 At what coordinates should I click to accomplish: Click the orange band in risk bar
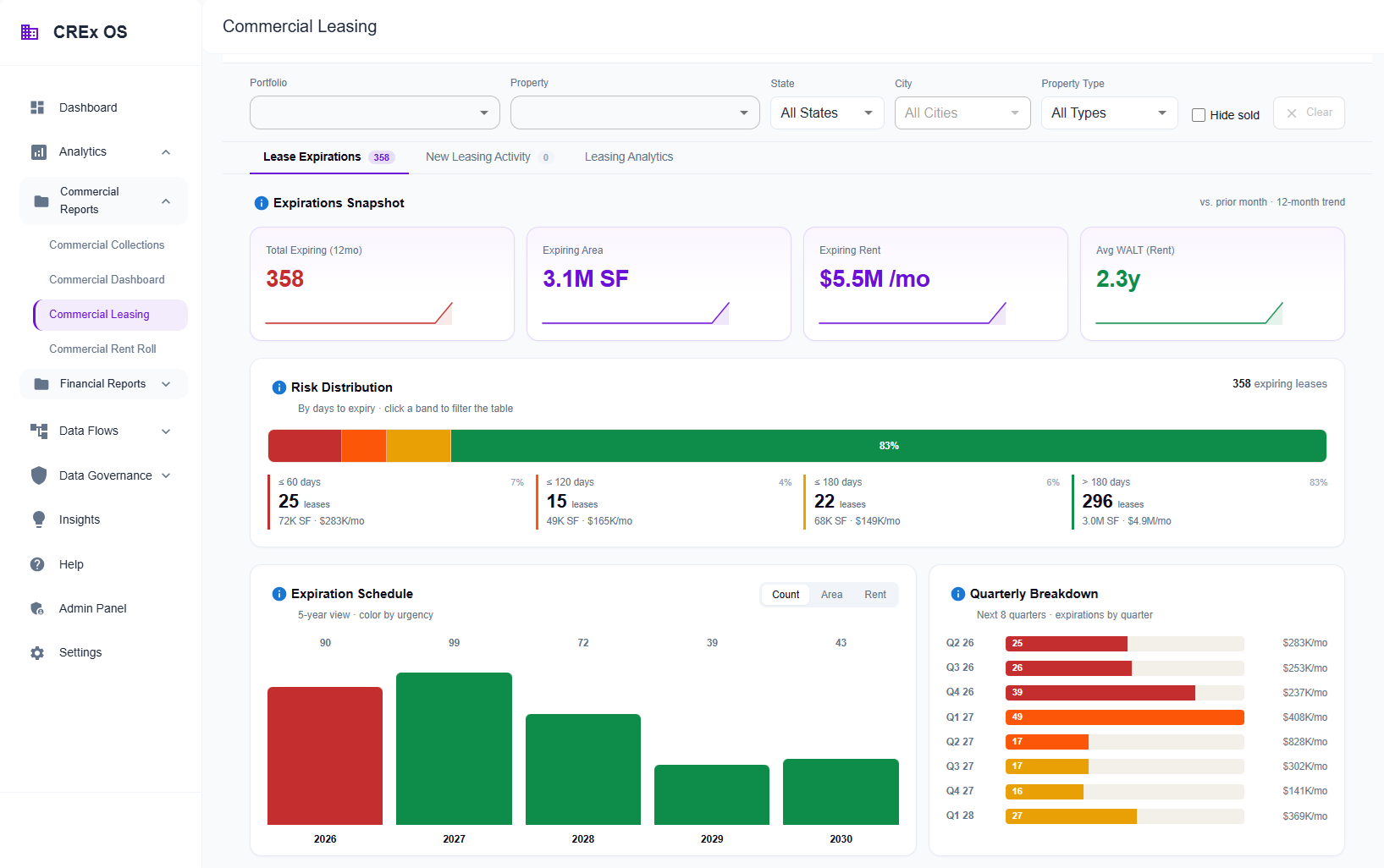[x=364, y=446]
